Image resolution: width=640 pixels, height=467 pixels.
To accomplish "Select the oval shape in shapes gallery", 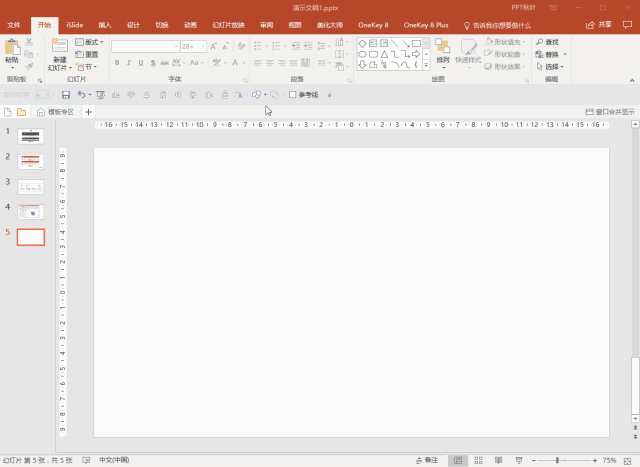I will pyautogui.click(x=362, y=54).
